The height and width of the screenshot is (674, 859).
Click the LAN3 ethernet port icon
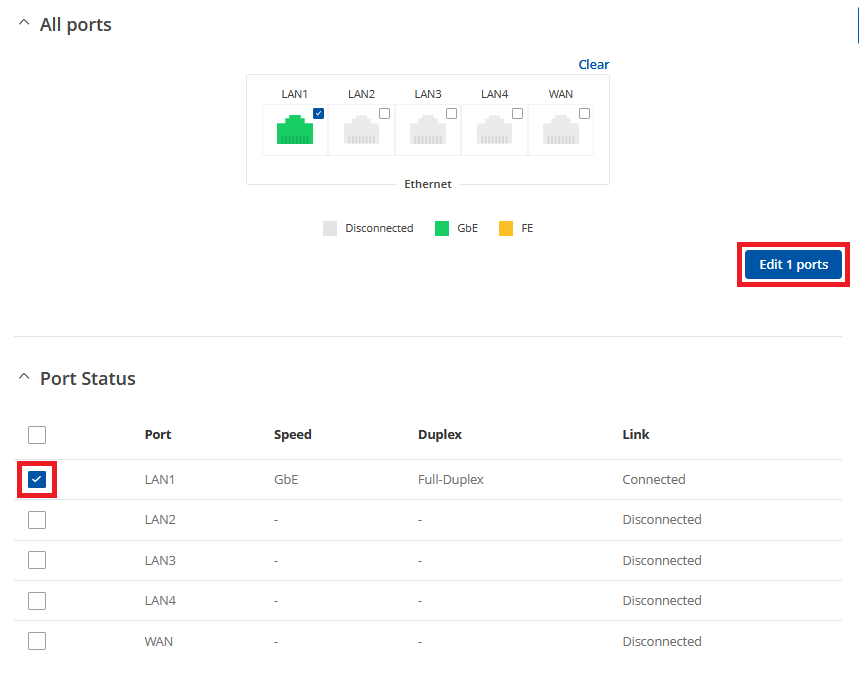tap(428, 131)
